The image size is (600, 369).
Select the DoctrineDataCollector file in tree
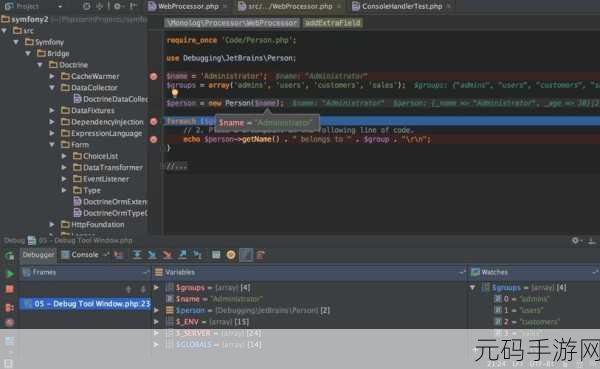pyautogui.click(x=110, y=99)
